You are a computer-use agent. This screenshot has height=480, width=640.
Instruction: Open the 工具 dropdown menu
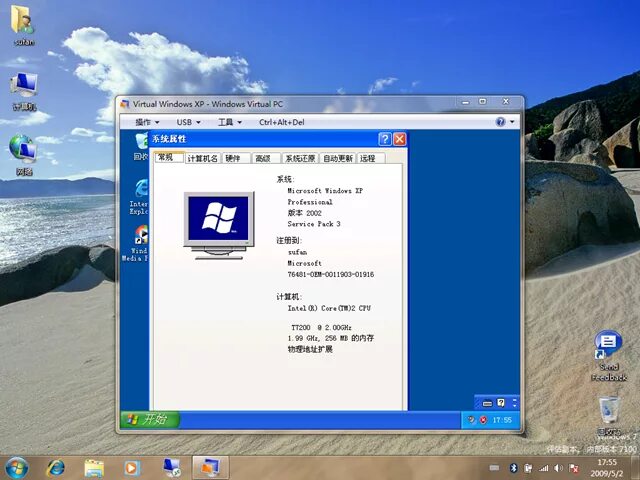(230, 122)
